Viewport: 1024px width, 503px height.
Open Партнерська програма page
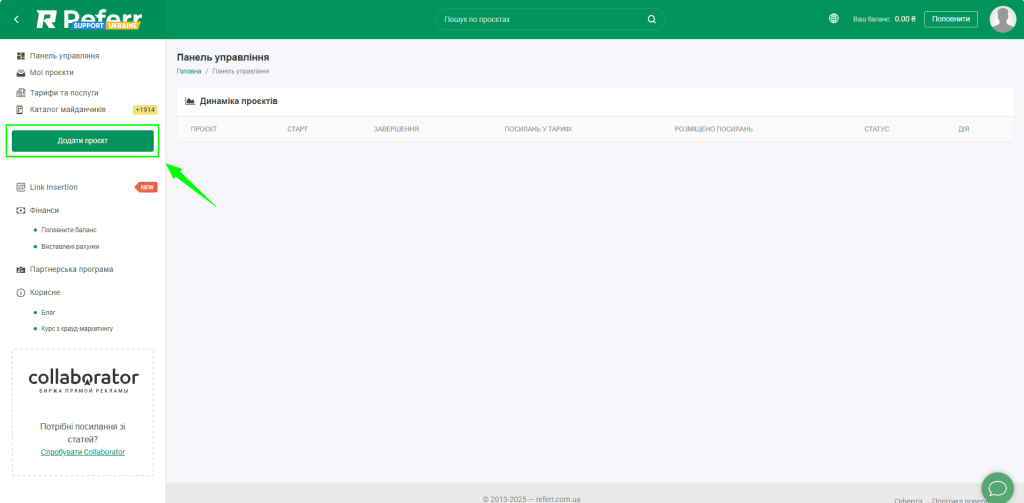[71, 269]
